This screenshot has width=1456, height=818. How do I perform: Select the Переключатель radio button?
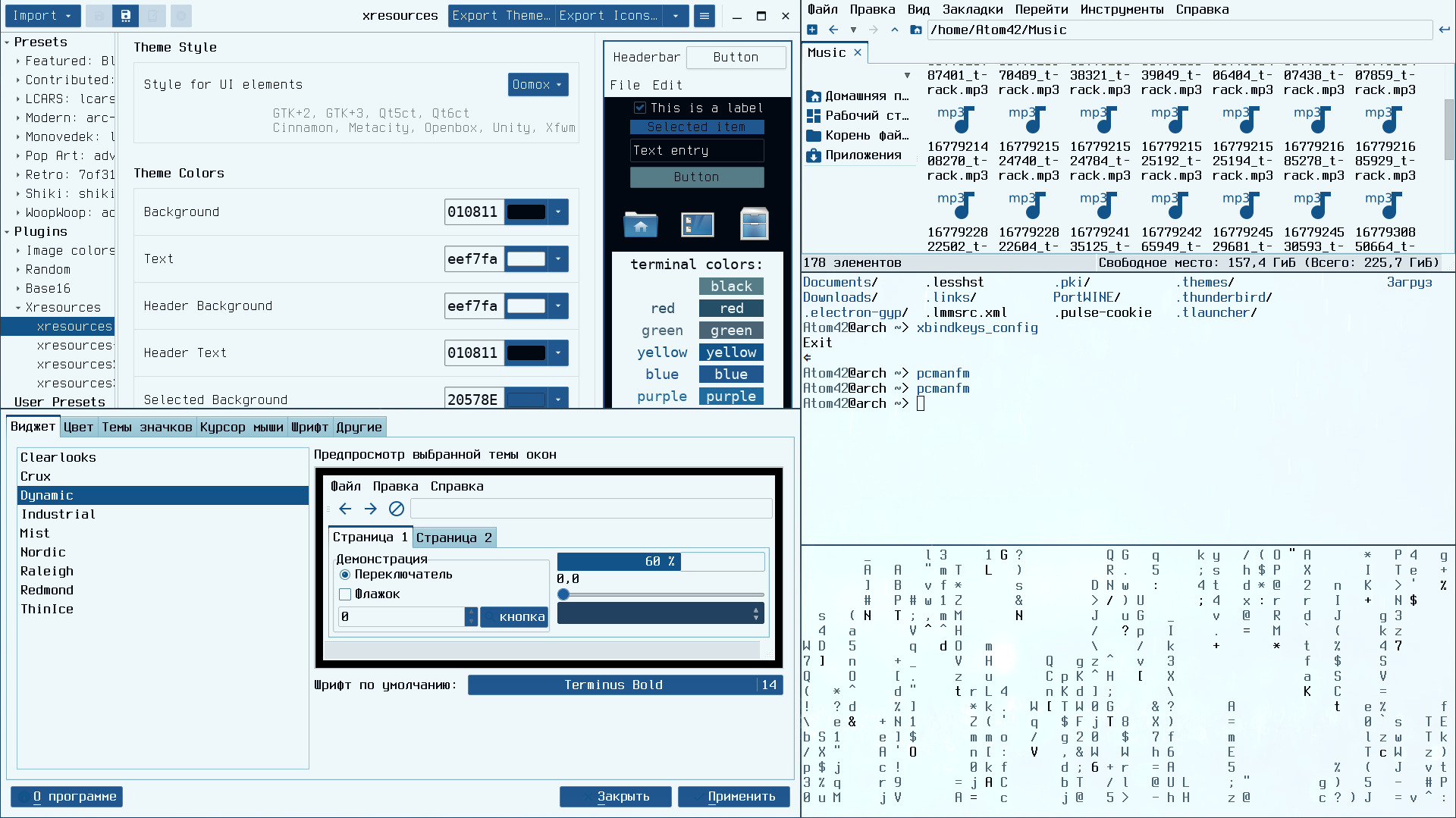coord(345,575)
